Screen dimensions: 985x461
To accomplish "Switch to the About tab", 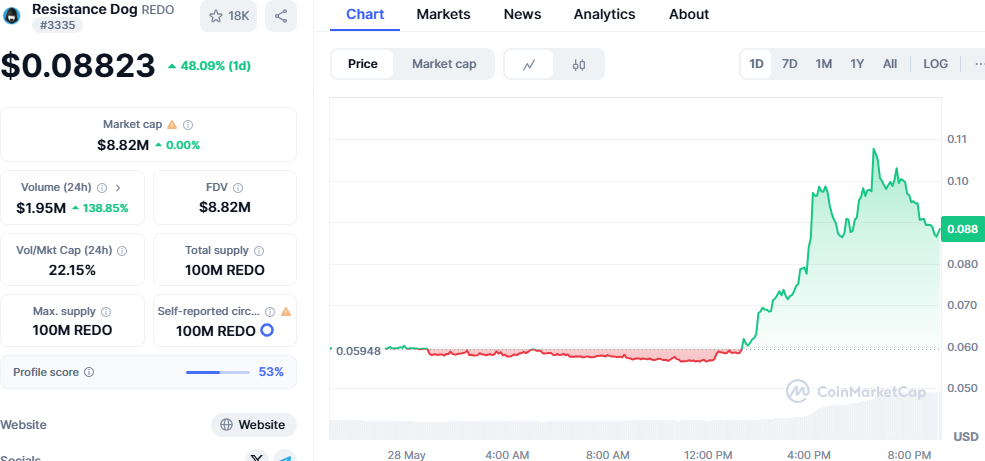I will point(689,14).
